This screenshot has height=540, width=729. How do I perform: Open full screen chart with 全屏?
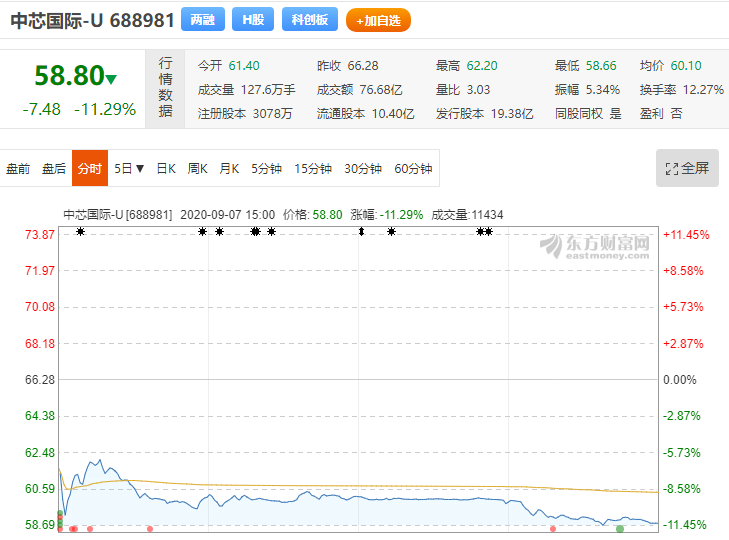[687, 168]
